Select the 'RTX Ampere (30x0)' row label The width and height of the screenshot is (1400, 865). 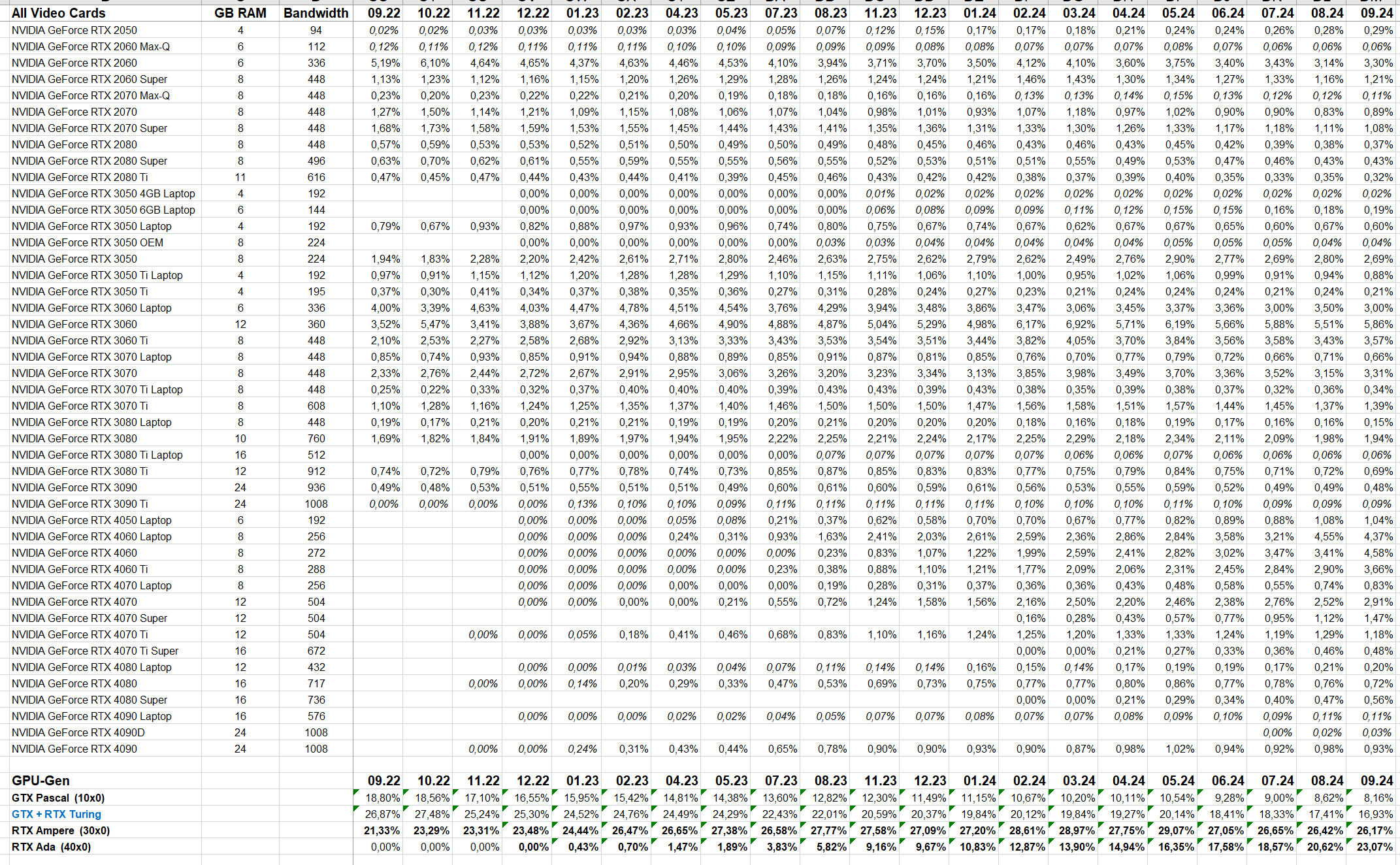61,830
